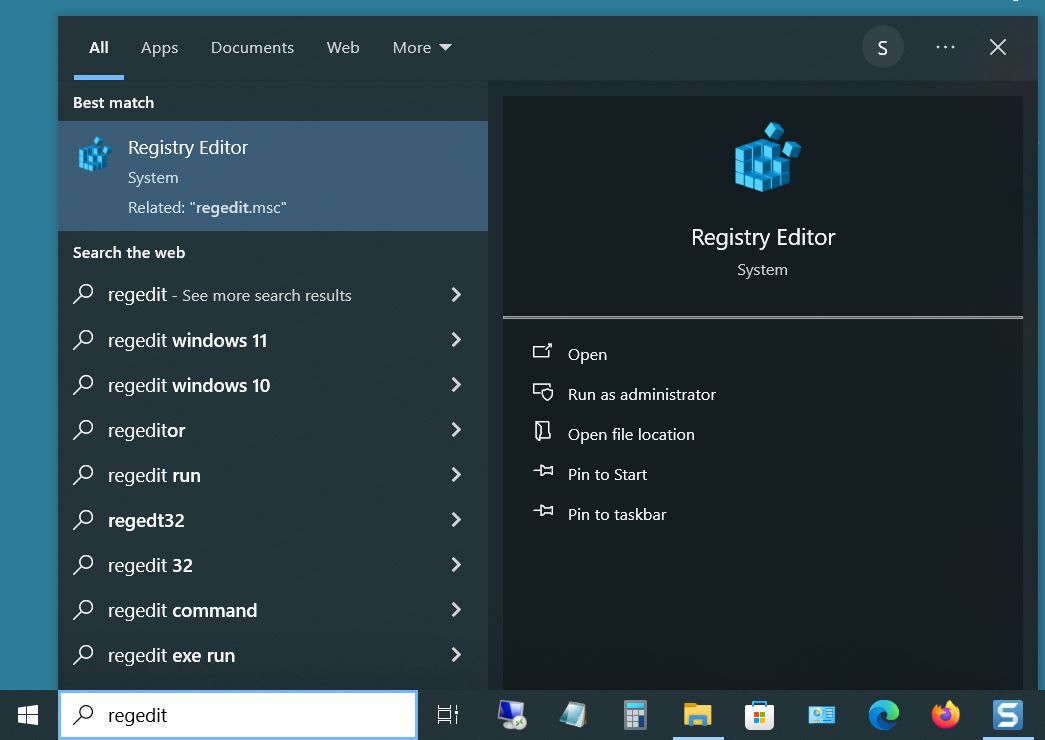The image size is (1045, 740).
Task: Expand the 'regedit command' suggestion chevron
Action: (x=456, y=610)
